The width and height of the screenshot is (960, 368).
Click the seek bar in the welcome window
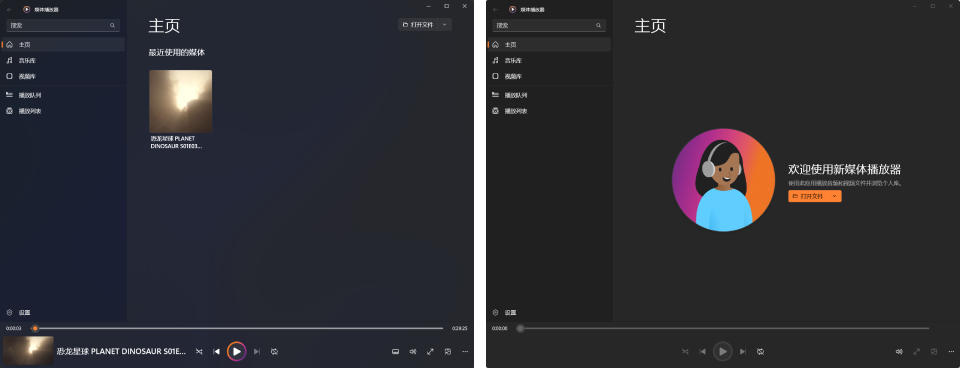[723, 328]
